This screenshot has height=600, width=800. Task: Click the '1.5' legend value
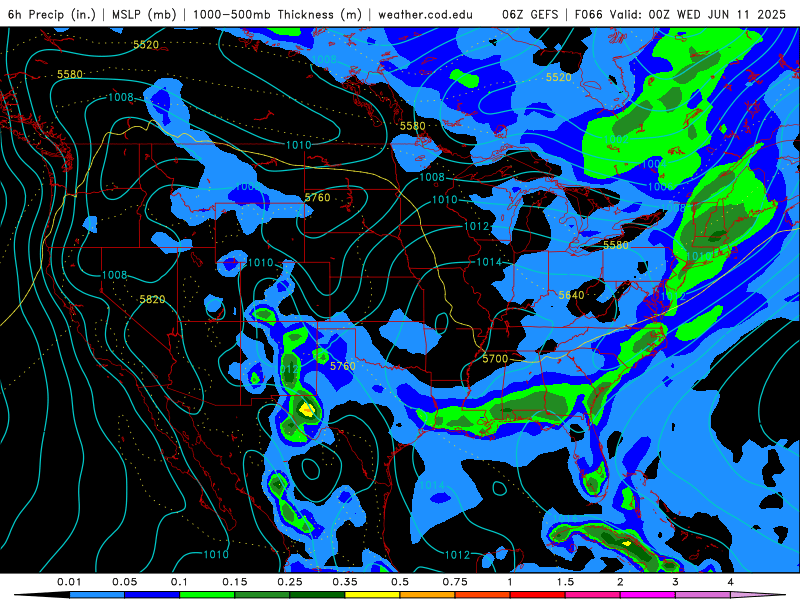[x=565, y=582]
